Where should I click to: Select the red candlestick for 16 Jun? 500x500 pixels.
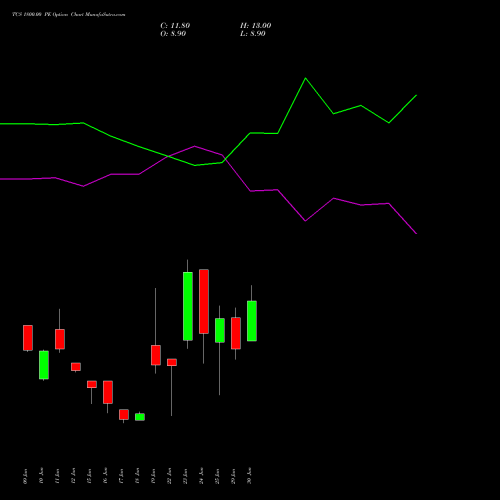(108, 392)
